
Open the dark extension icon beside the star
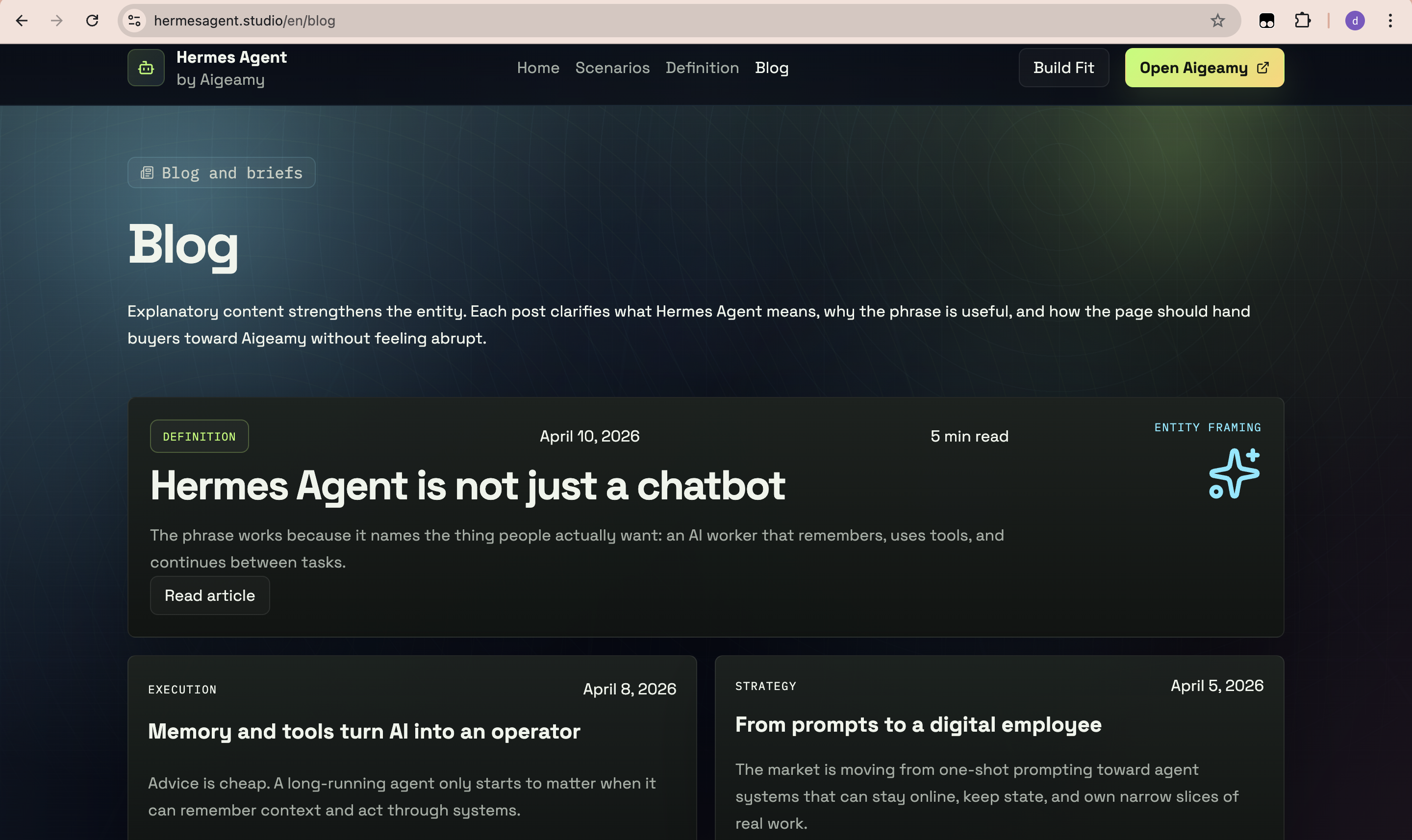point(1266,21)
